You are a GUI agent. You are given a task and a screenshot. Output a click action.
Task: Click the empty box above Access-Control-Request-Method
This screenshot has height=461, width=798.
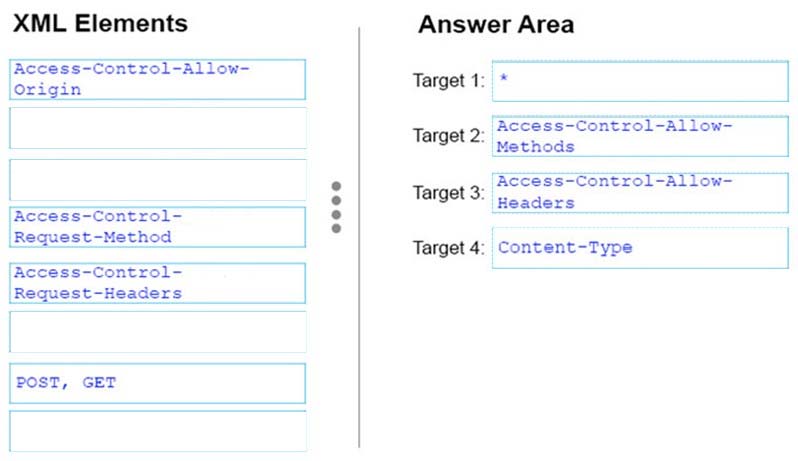click(157, 180)
